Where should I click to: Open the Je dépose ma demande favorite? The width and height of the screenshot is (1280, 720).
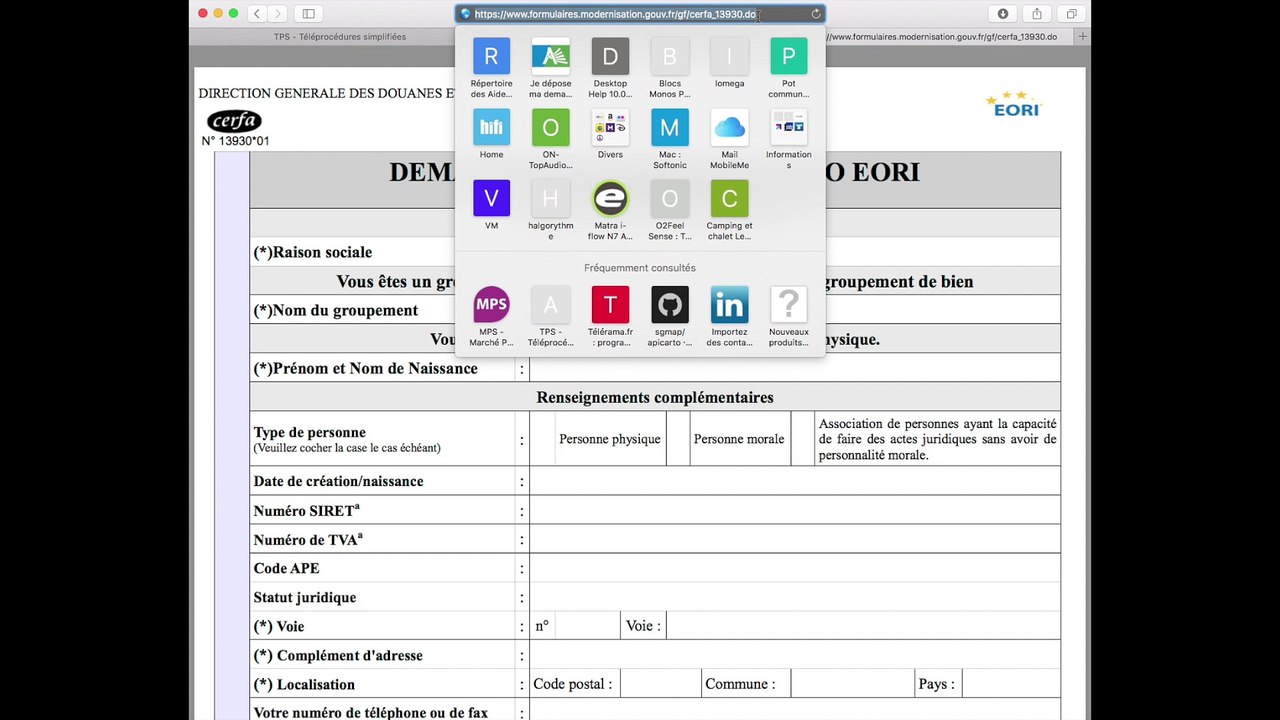pos(550,67)
